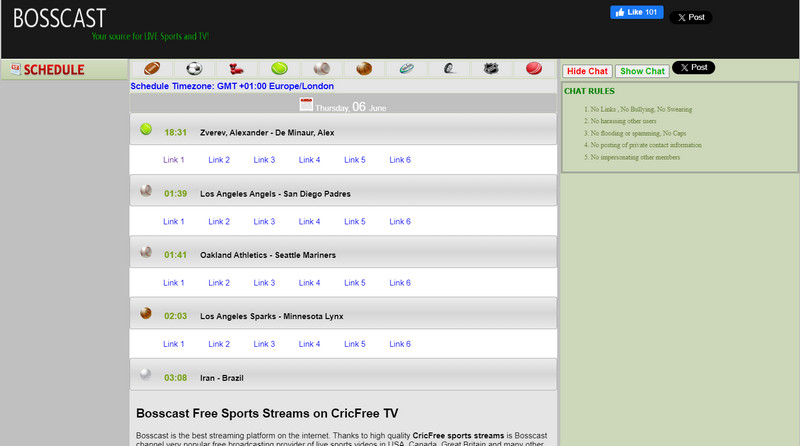Click Link 6 under Zverev match
Screen dimensions: 800x446
[x=400, y=160]
